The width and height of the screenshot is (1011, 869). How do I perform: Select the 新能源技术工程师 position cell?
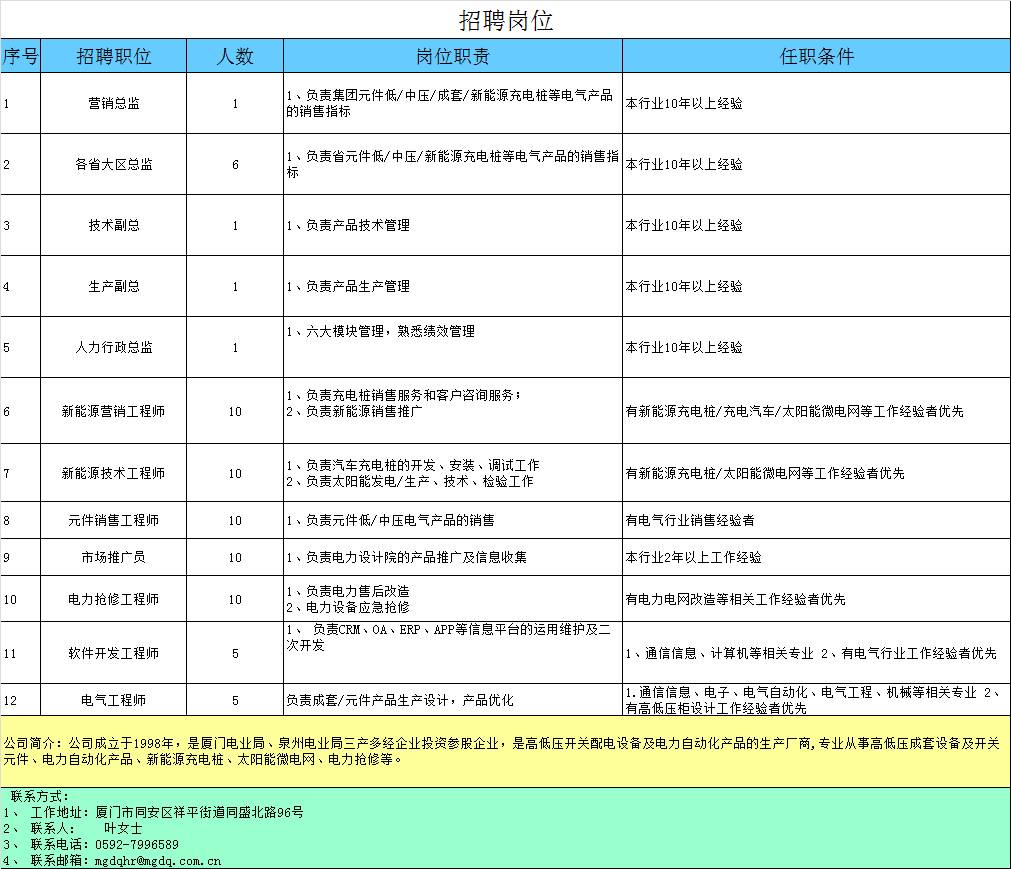(113, 473)
